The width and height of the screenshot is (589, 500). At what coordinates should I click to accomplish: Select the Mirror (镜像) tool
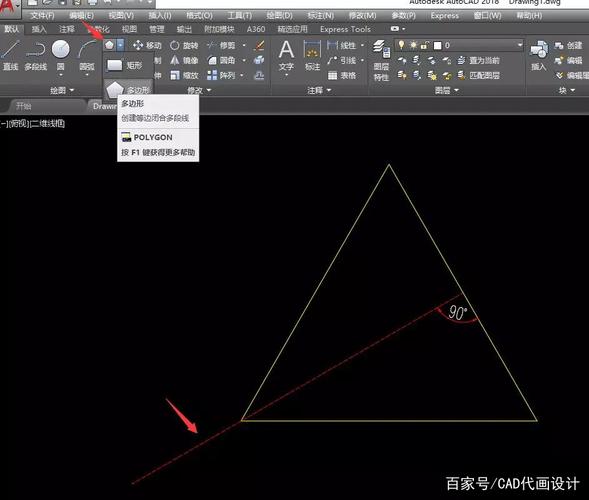184,60
